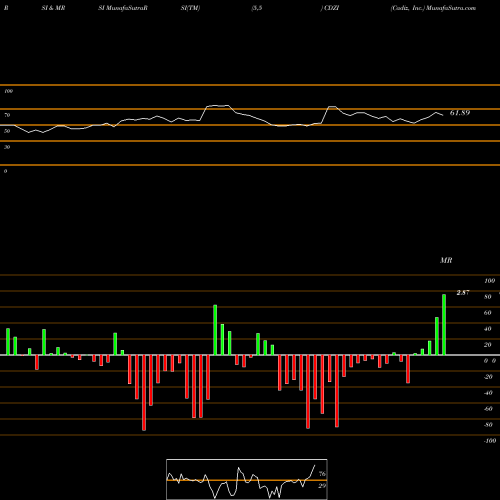The image size is (500, 500).
Task: Click the tallest green bar at right end
Action: click(444, 324)
